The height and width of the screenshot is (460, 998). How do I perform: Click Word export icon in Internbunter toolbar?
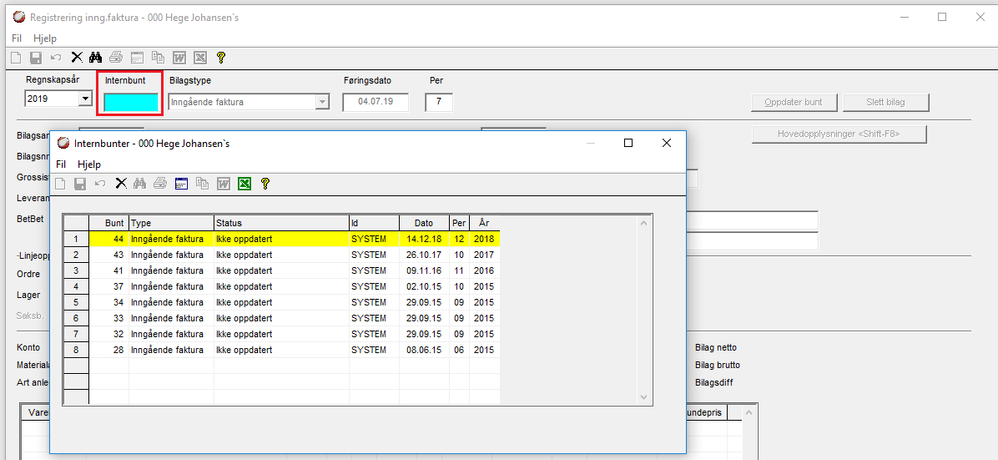[x=223, y=183]
